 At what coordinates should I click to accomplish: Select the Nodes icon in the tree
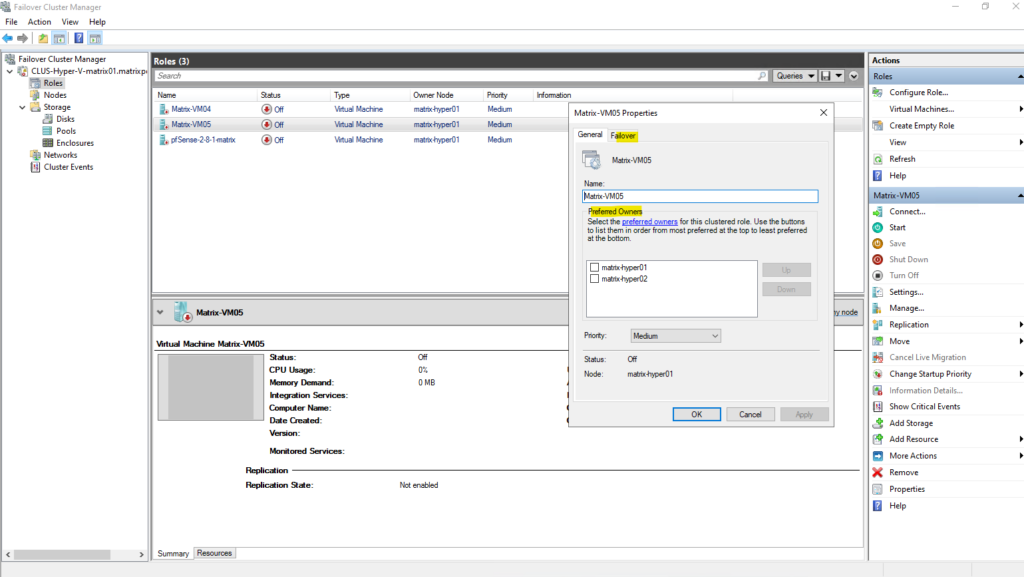35,95
